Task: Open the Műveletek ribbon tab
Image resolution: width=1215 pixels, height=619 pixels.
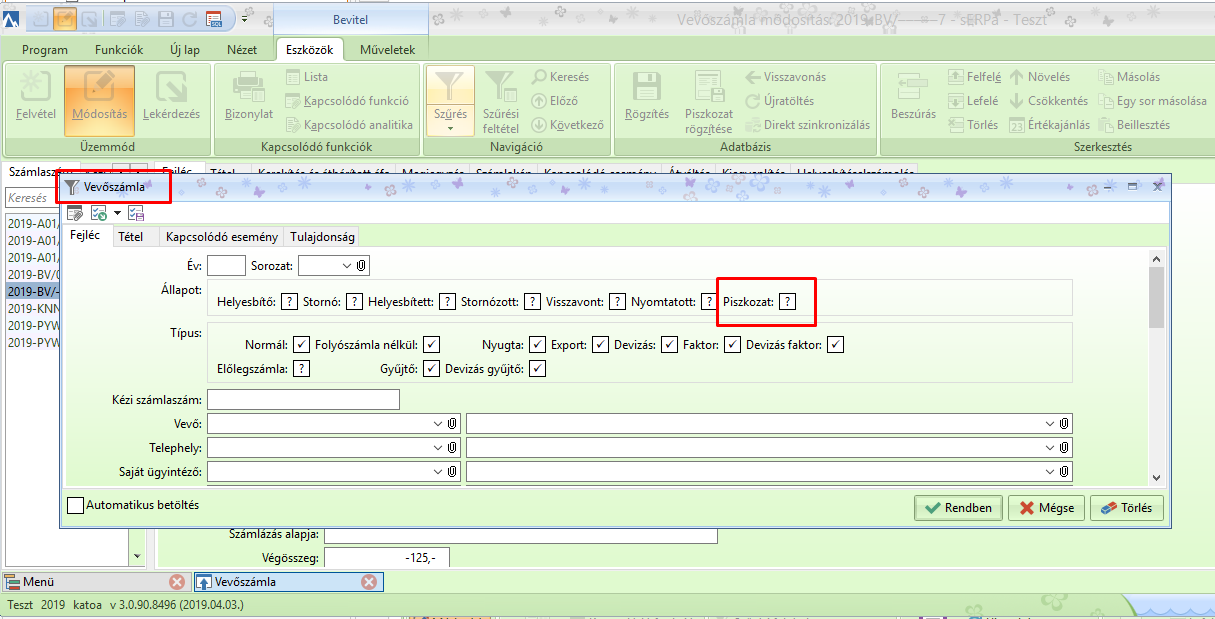Action: (387, 50)
